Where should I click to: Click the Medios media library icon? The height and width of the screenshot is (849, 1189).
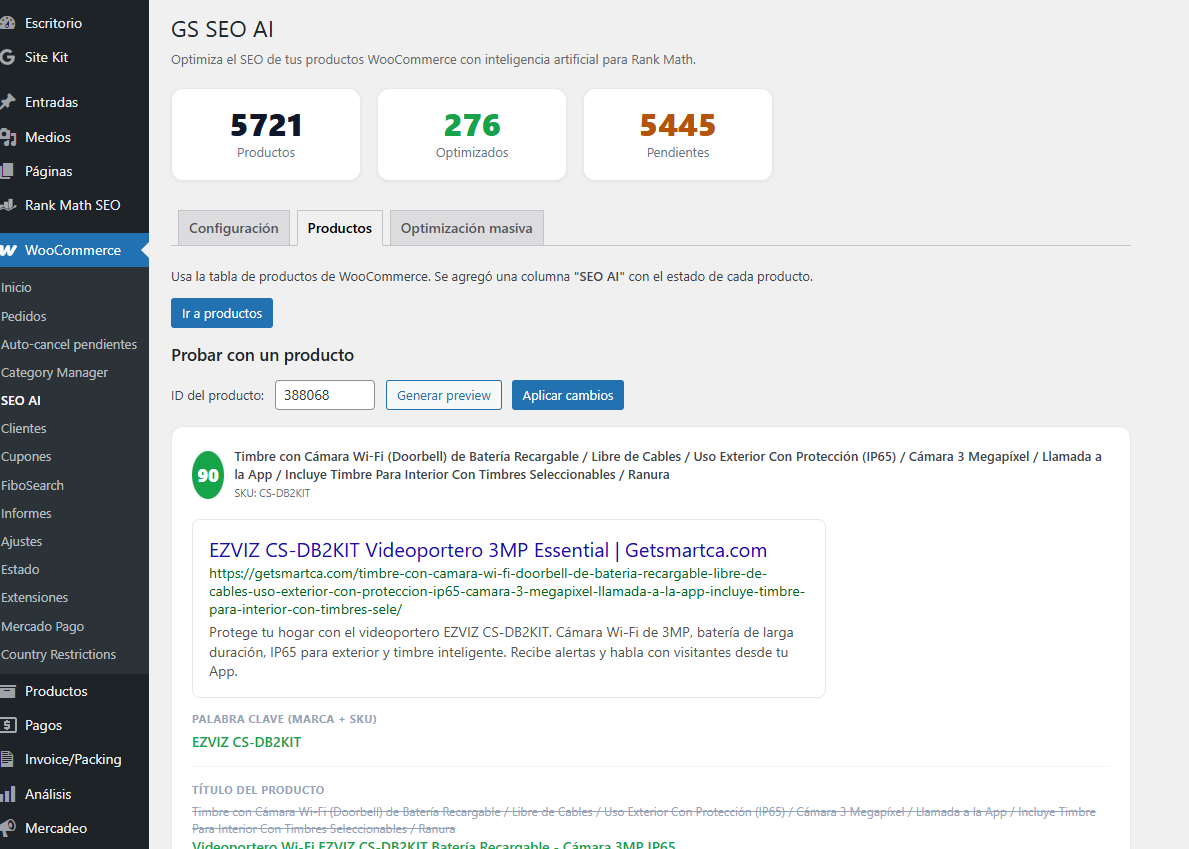coord(11,136)
